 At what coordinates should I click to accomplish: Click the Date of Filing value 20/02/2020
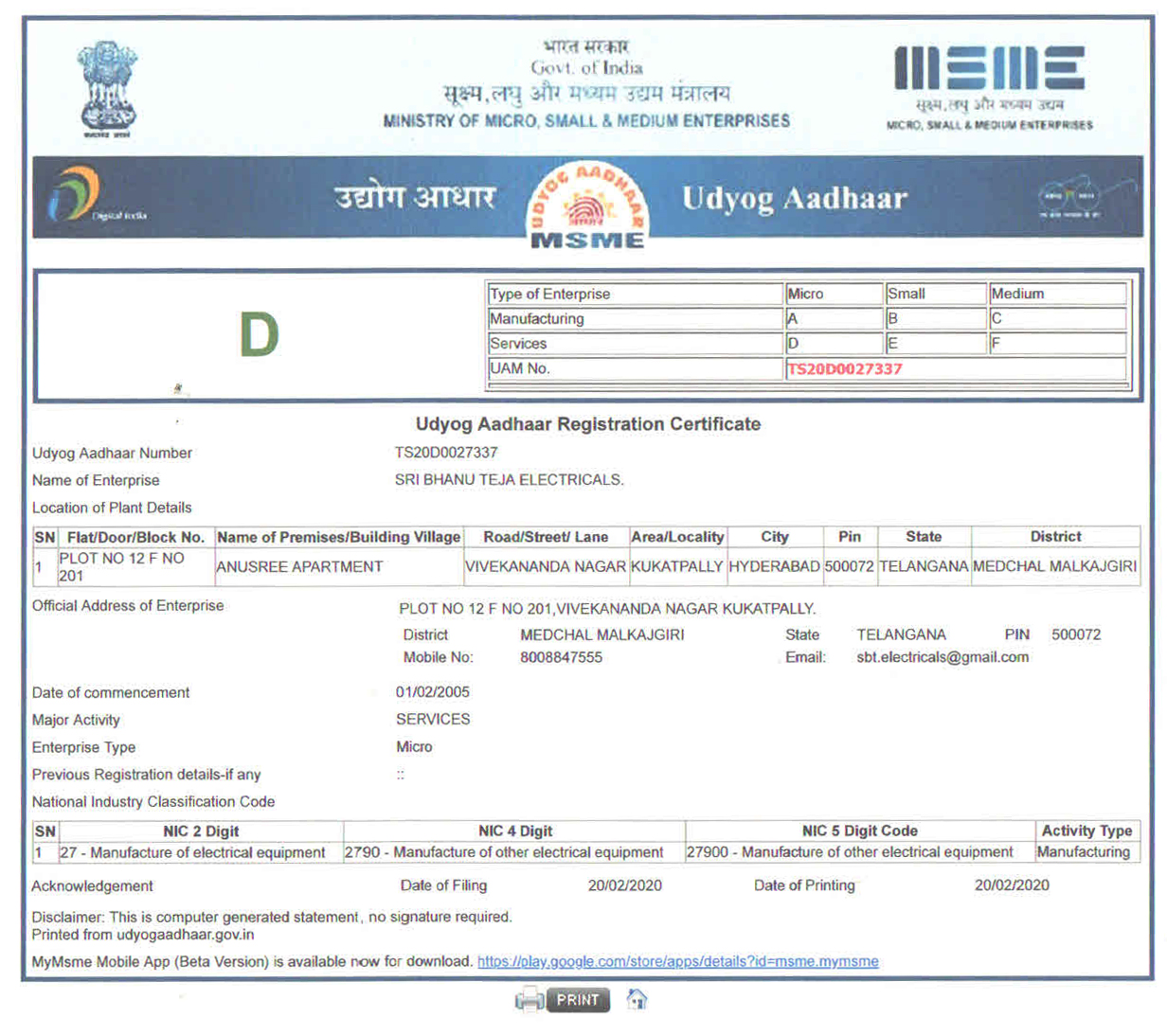[624, 885]
